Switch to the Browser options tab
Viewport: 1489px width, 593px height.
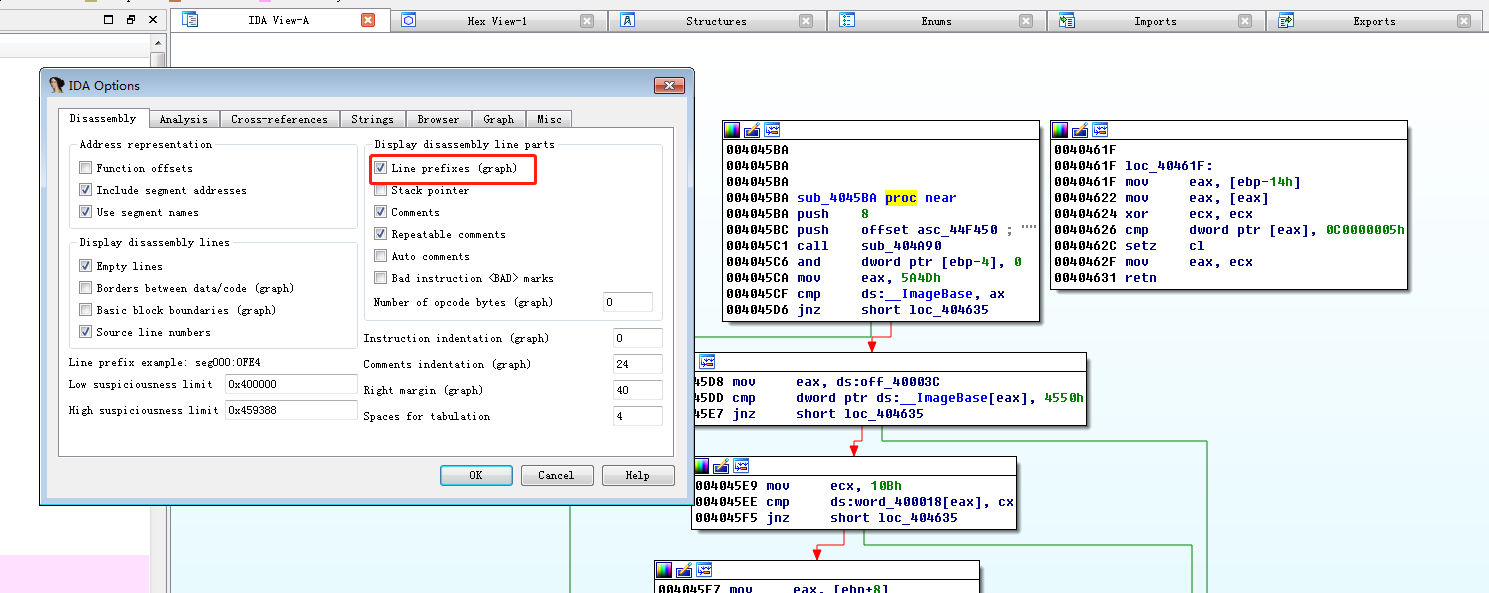point(438,119)
